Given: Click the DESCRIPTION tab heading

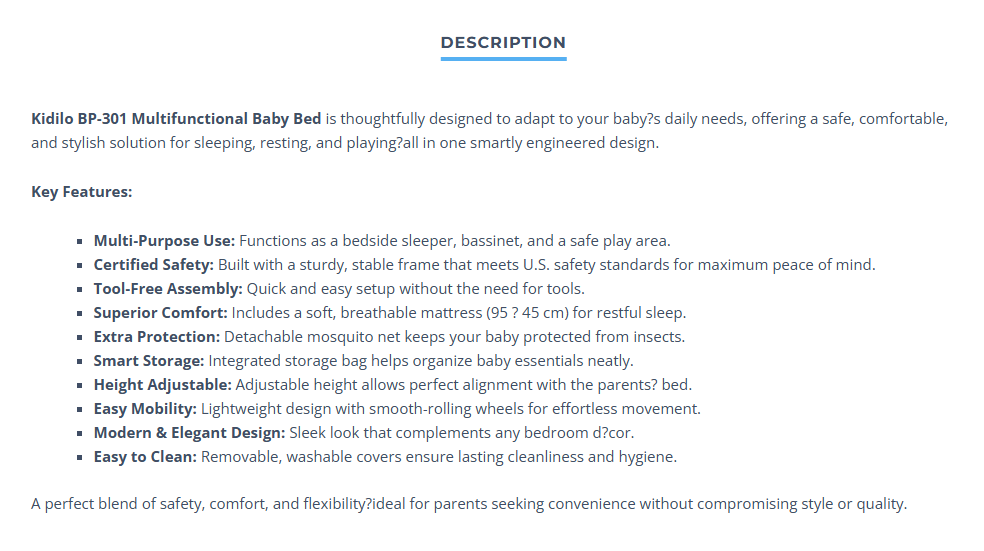Looking at the screenshot, I should tap(503, 43).
